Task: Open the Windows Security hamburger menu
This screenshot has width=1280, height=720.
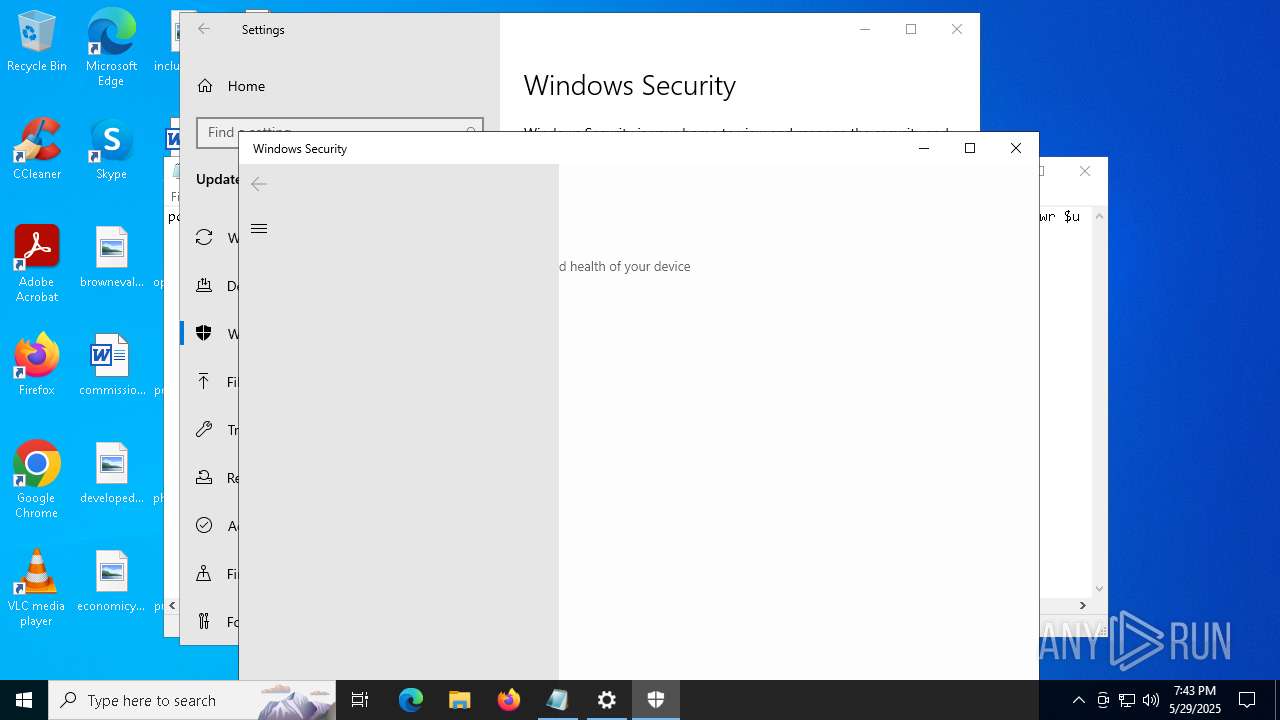Action: (259, 229)
